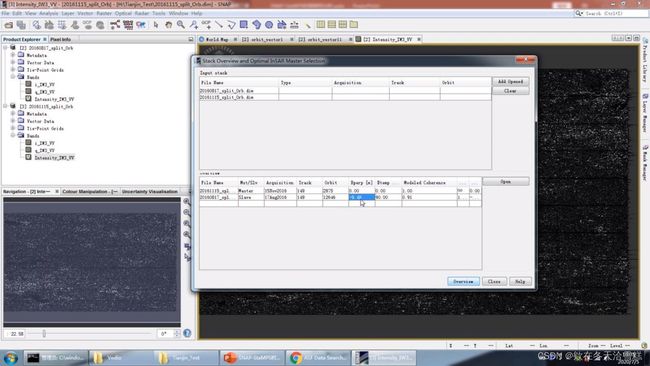Viewport: 650px width, 366px height.
Task: Select Intensity_IW3_VV band under product [3]
Action: point(54,158)
